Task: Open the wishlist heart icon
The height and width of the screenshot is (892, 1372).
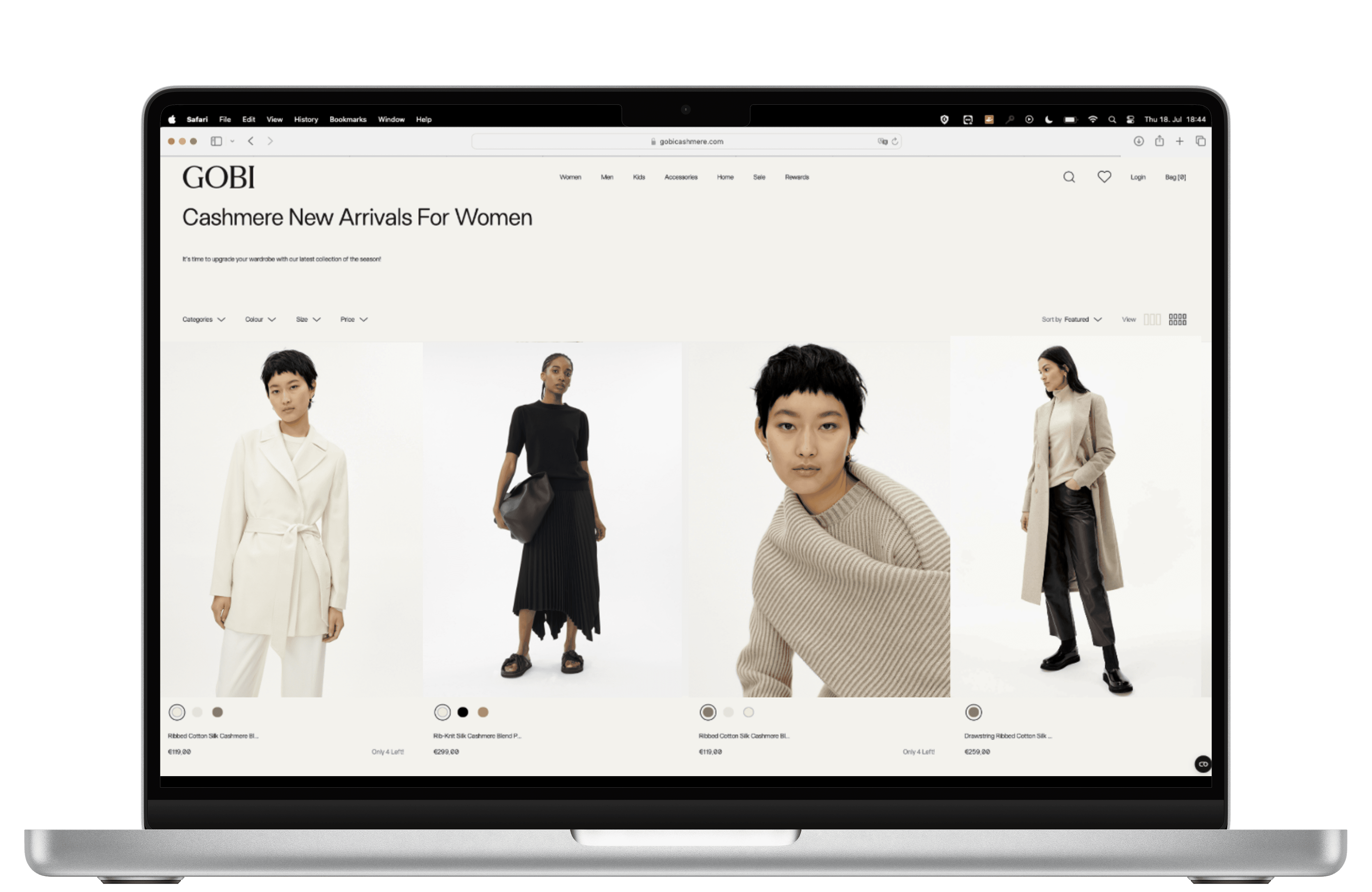Action: (1104, 177)
